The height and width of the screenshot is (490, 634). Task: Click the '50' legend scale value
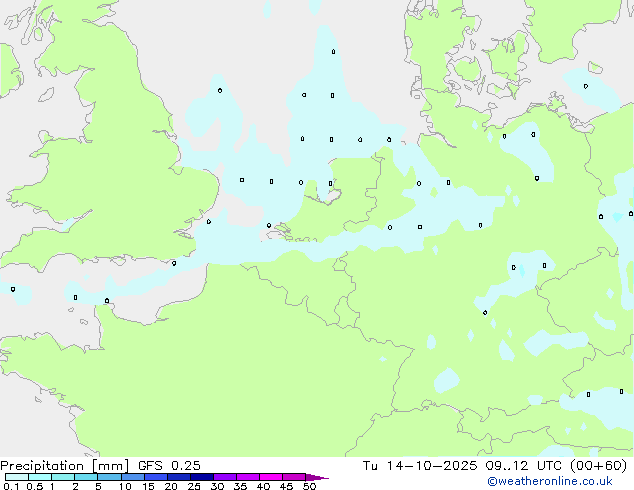tap(309, 486)
